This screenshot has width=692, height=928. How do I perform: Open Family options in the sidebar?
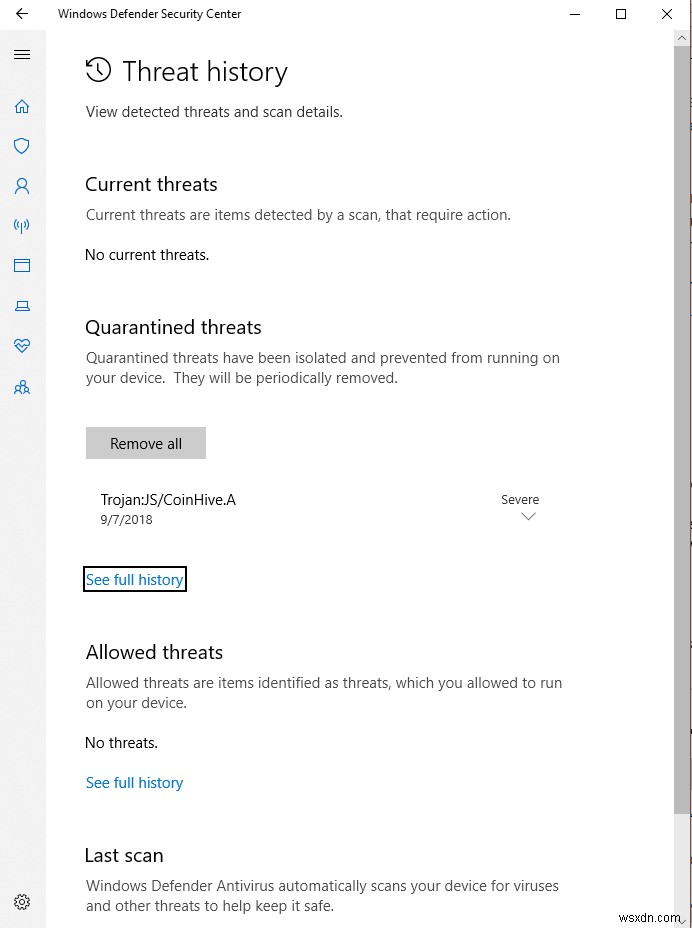tap(22, 387)
